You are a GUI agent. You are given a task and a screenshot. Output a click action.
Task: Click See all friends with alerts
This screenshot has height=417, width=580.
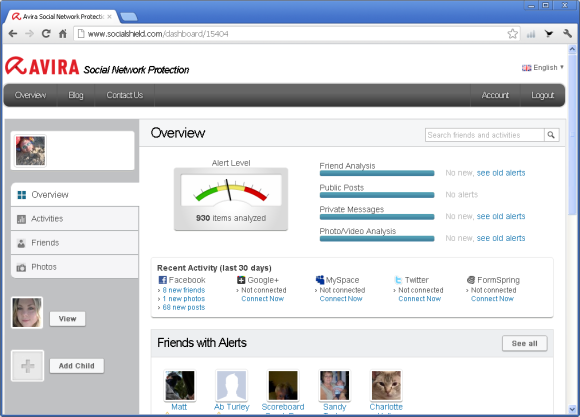(x=525, y=343)
